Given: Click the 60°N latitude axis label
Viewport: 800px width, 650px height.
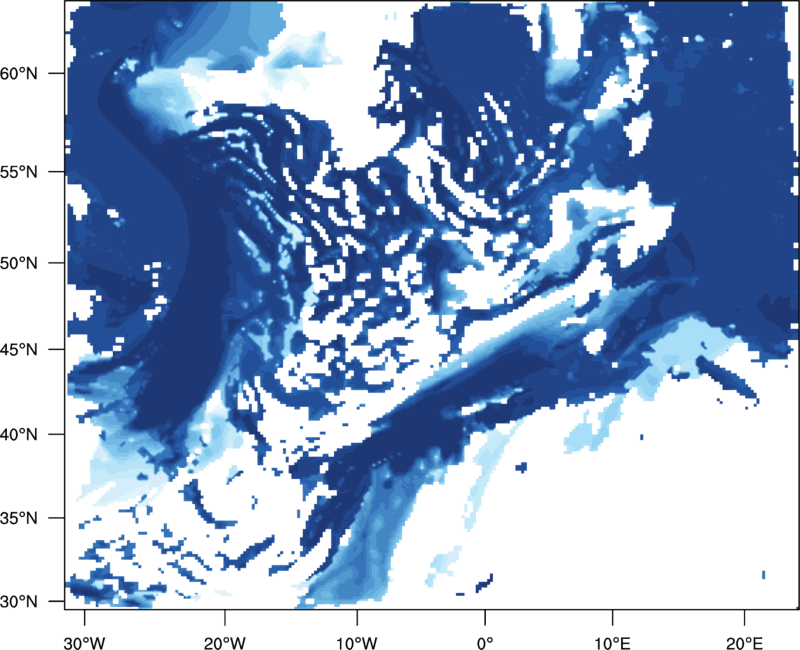Looking at the screenshot, I should [19, 74].
